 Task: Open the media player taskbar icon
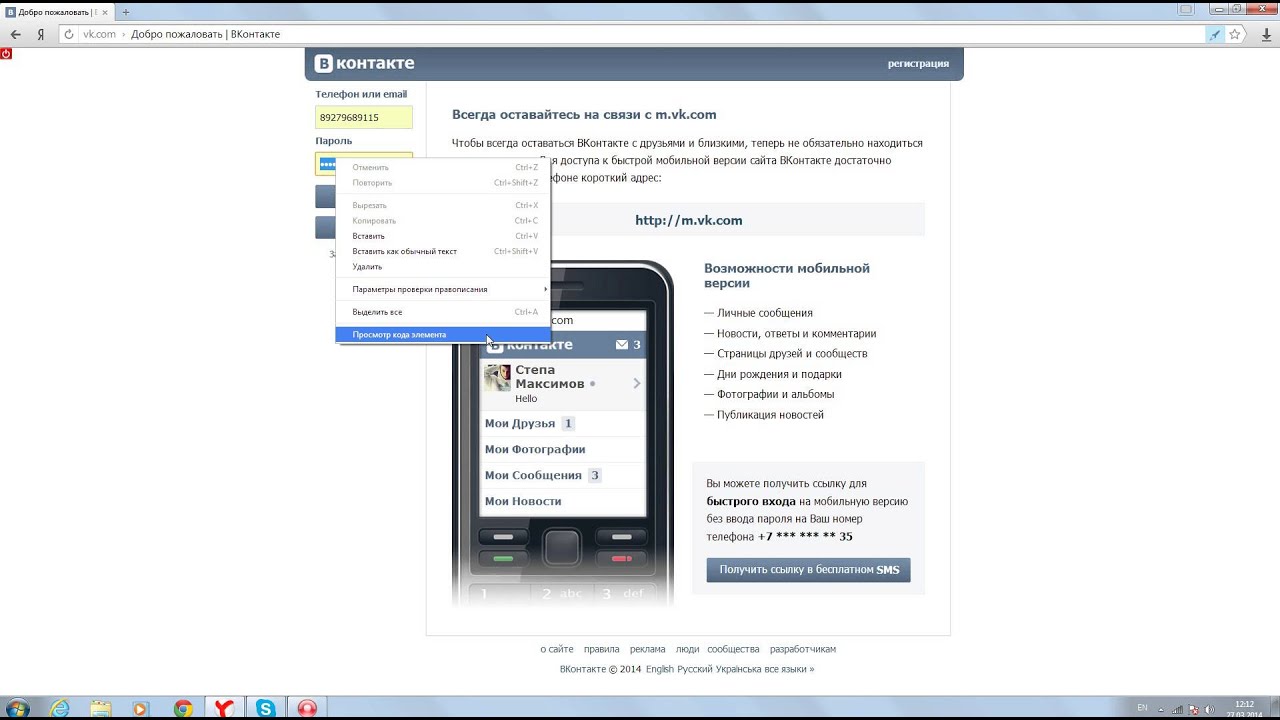140,708
